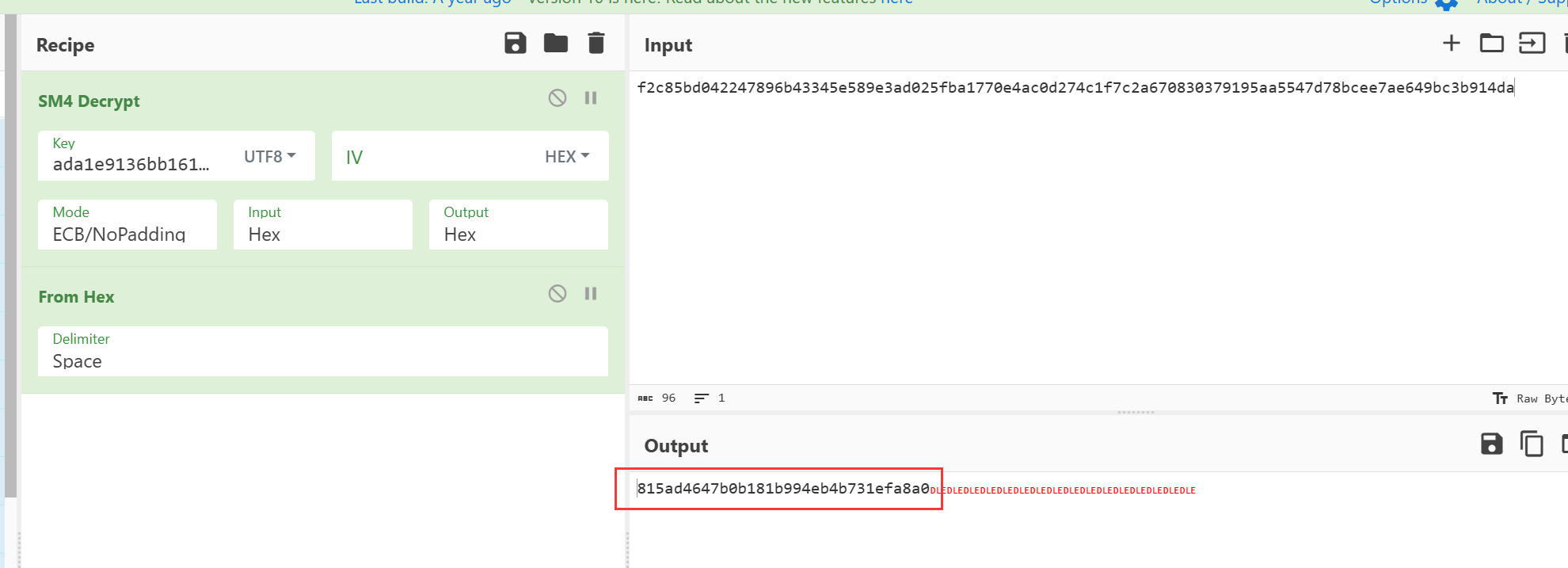The width and height of the screenshot is (1568, 568).
Task: Disable the From Hex operation
Action: pos(558,293)
